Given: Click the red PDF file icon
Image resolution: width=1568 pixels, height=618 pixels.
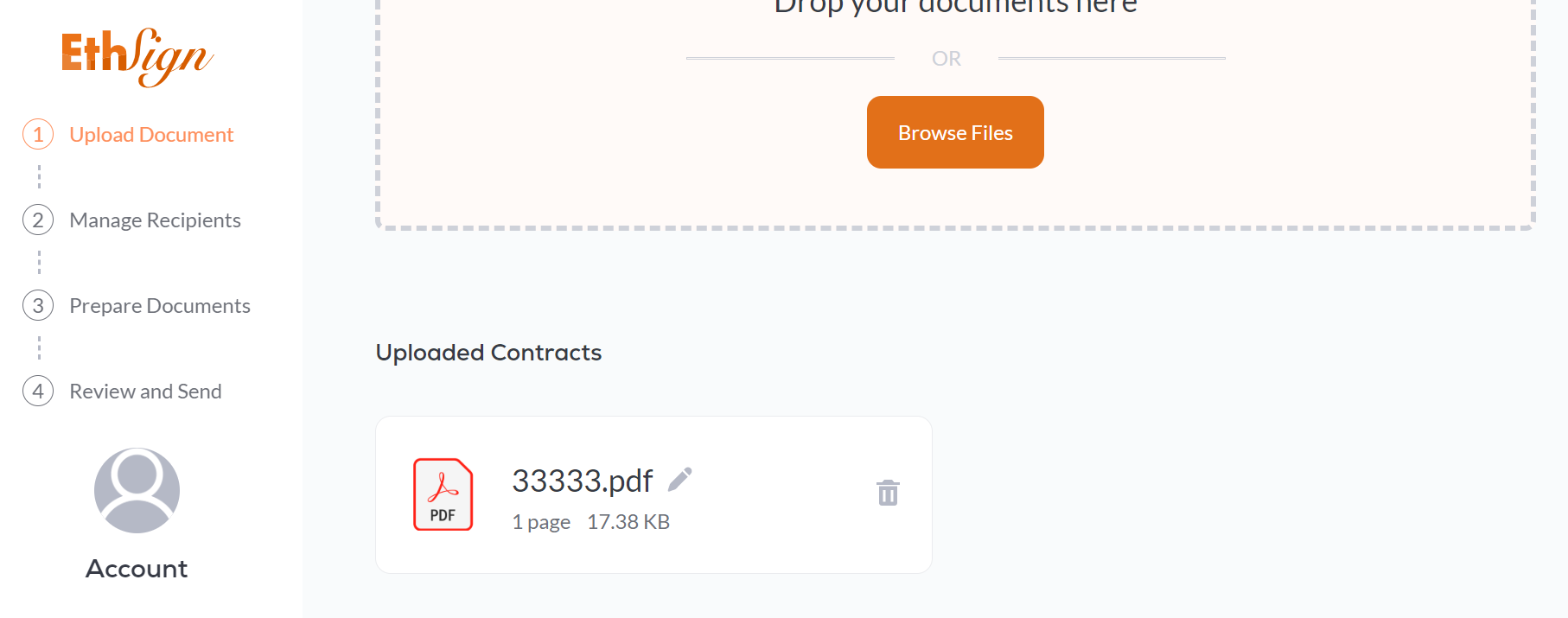Looking at the screenshot, I should click(x=443, y=494).
